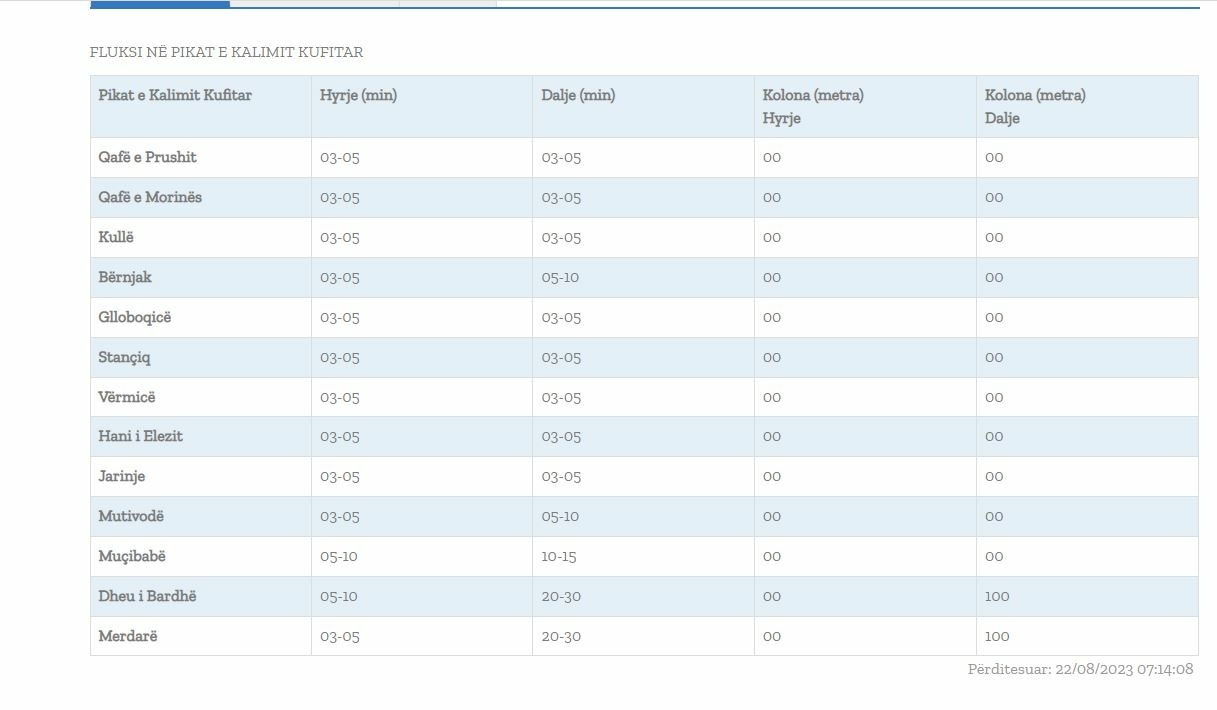Select Mutivodë exit time 05-10
Viewport: 1217px width, 710px height.
[x=560, y=516]
